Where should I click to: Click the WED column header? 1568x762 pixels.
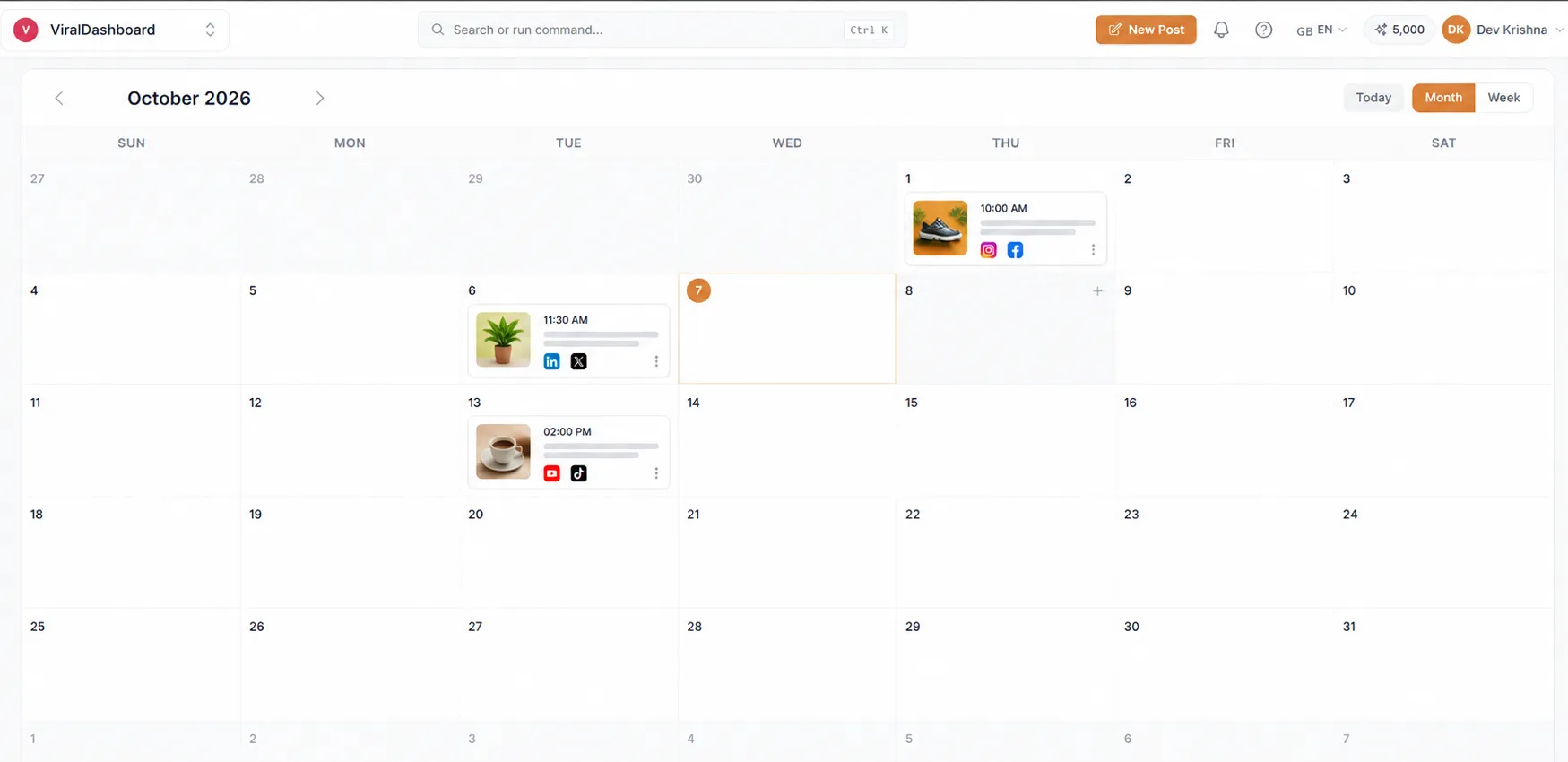(787, 143)
